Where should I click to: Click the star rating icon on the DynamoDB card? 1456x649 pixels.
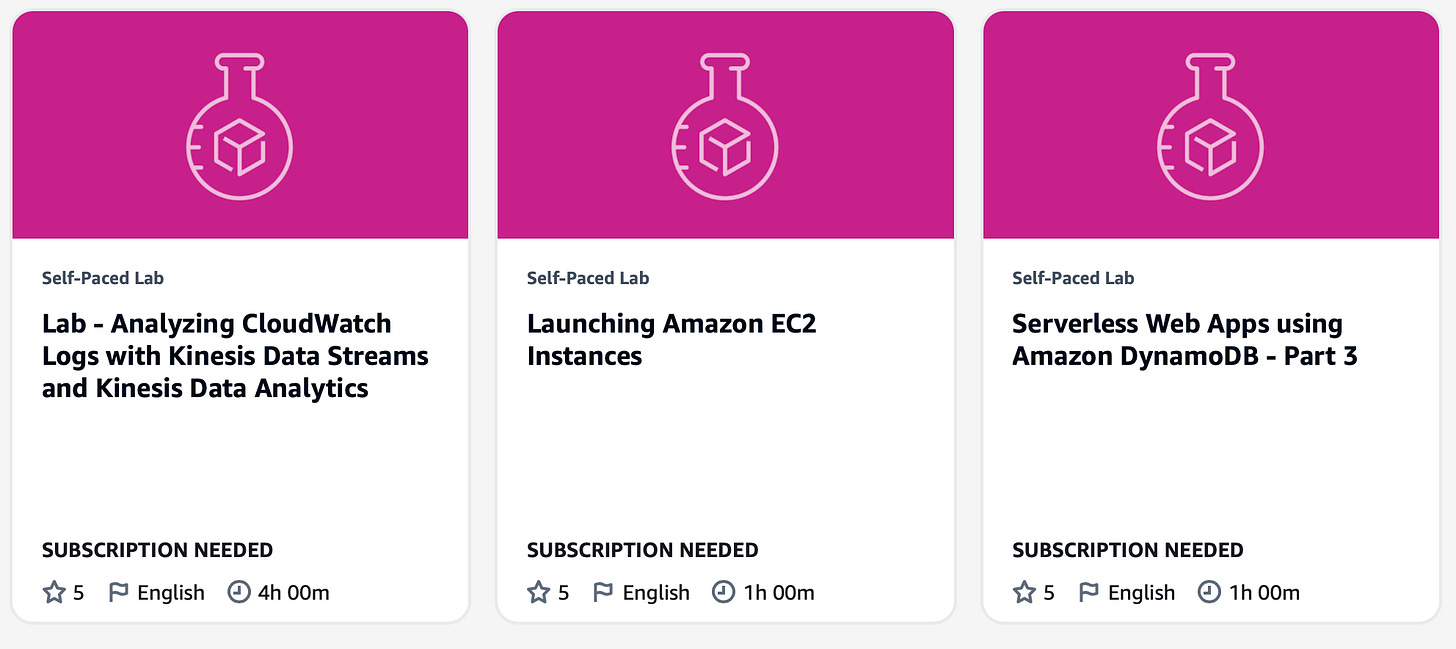click(1024, 593)
